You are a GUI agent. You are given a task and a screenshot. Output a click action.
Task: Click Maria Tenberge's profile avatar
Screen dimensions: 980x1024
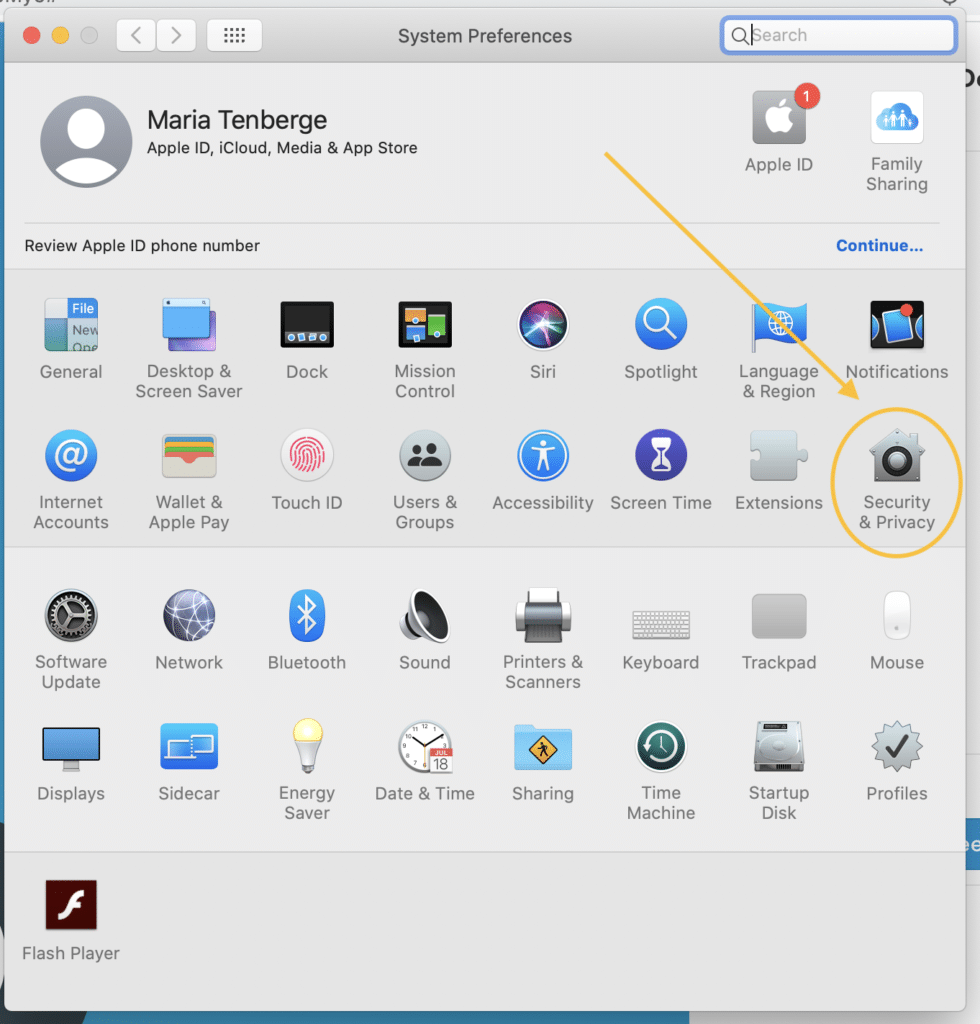86,142
